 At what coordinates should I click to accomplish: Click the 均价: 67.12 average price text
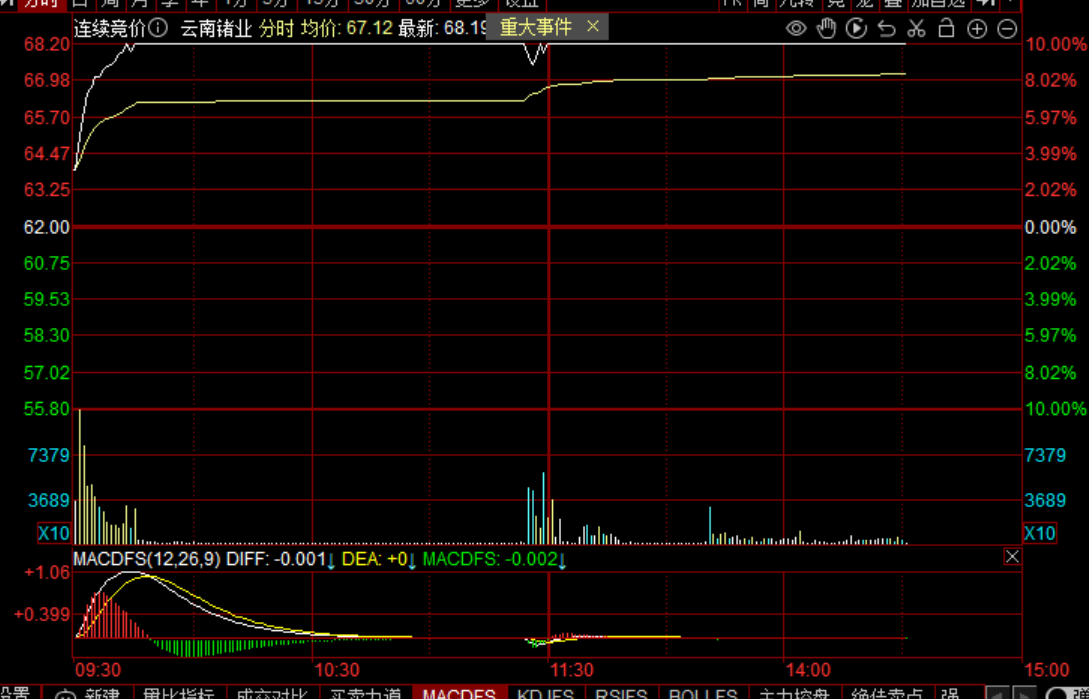(x=347, y=28)
